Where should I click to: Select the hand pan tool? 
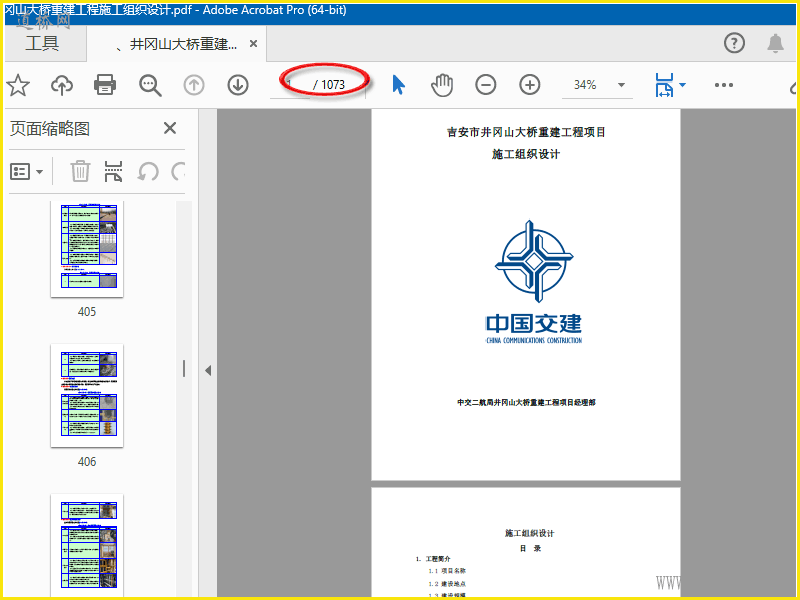pos(442,85)
